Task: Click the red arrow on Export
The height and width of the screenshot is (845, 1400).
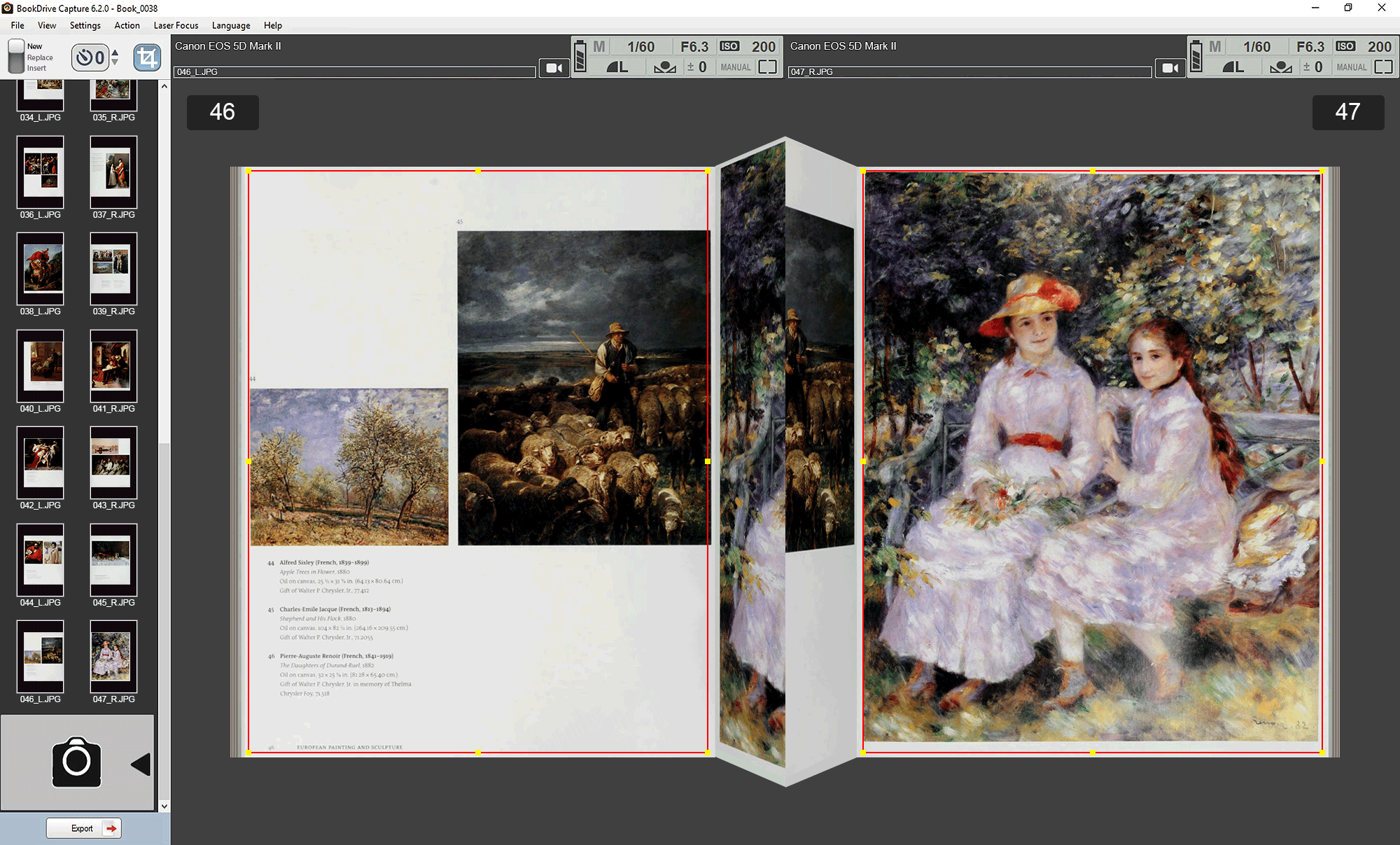Action: point(111,828)
